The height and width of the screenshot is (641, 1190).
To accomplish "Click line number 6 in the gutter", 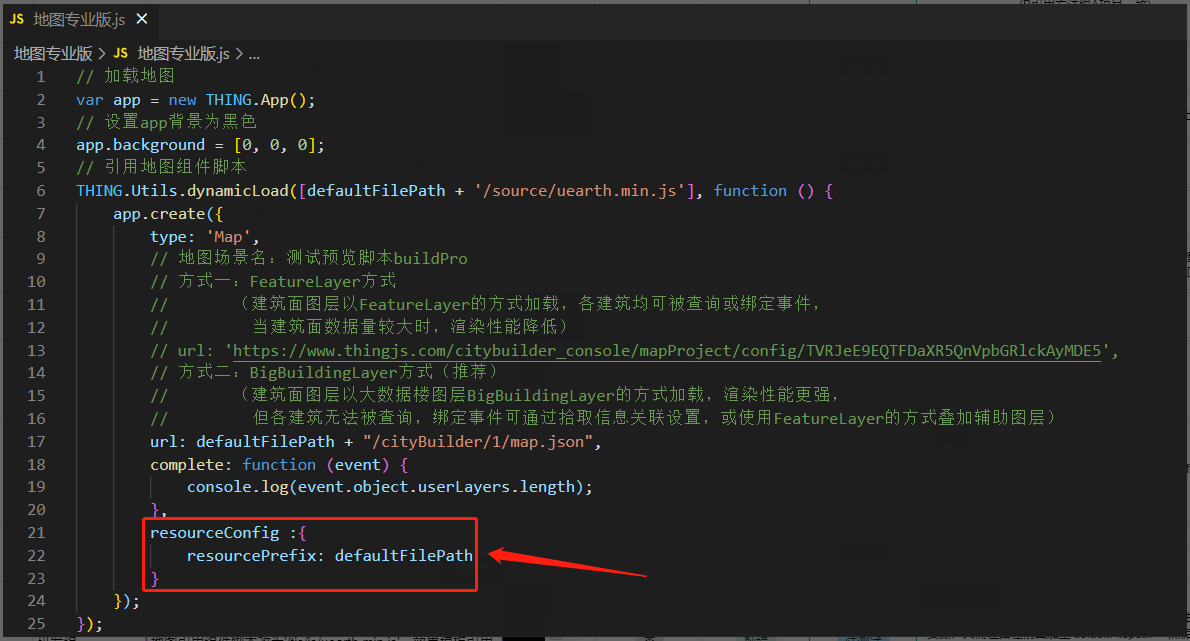I will click(41, 190).
